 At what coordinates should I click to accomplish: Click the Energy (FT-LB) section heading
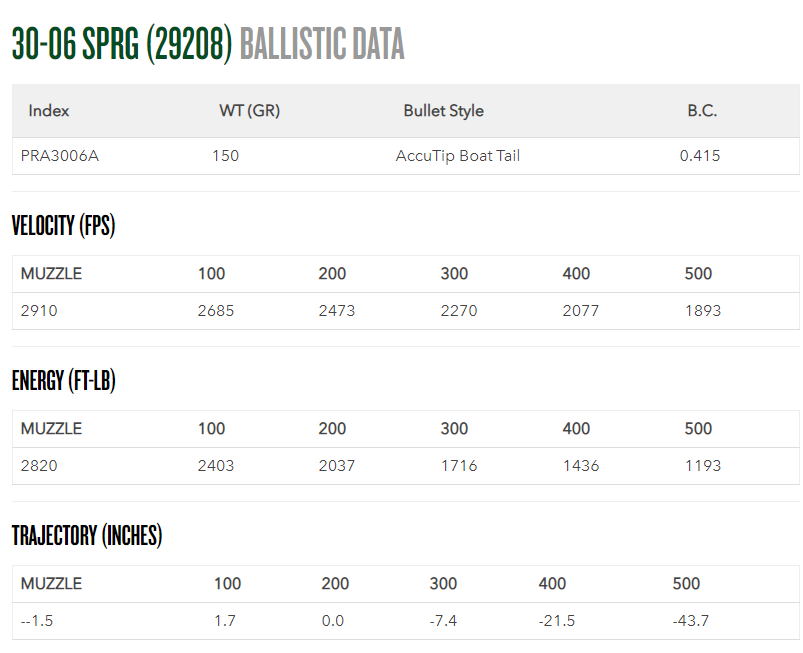point(64,381)
